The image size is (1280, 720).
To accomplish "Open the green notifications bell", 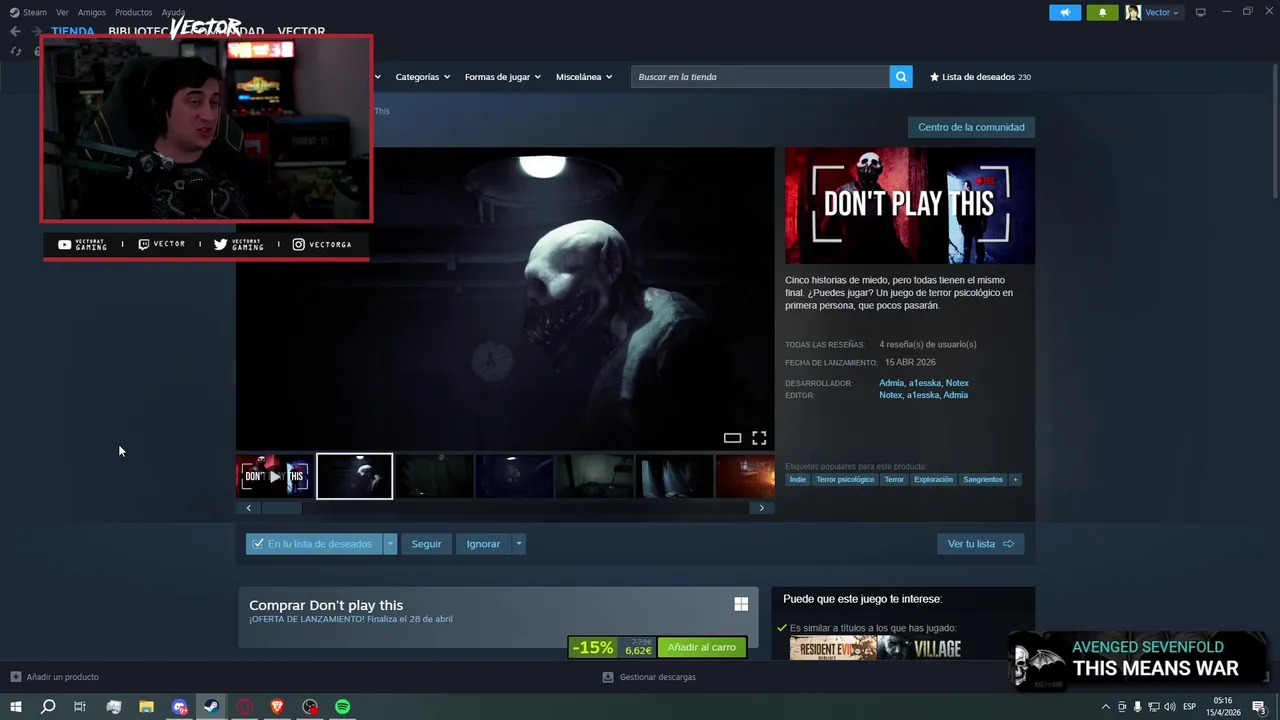I will tap(1102, 12).
